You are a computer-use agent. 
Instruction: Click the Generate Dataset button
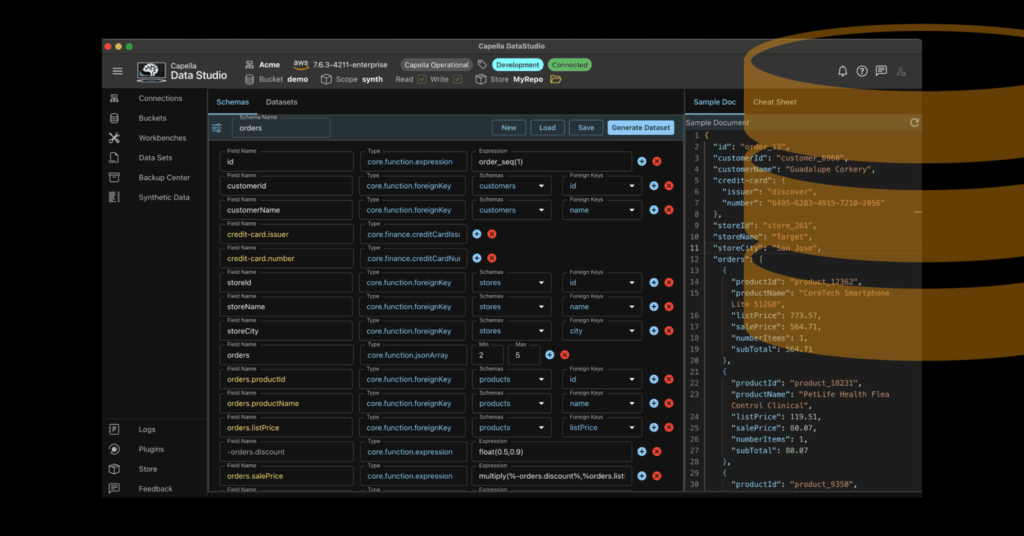point(641,128)
